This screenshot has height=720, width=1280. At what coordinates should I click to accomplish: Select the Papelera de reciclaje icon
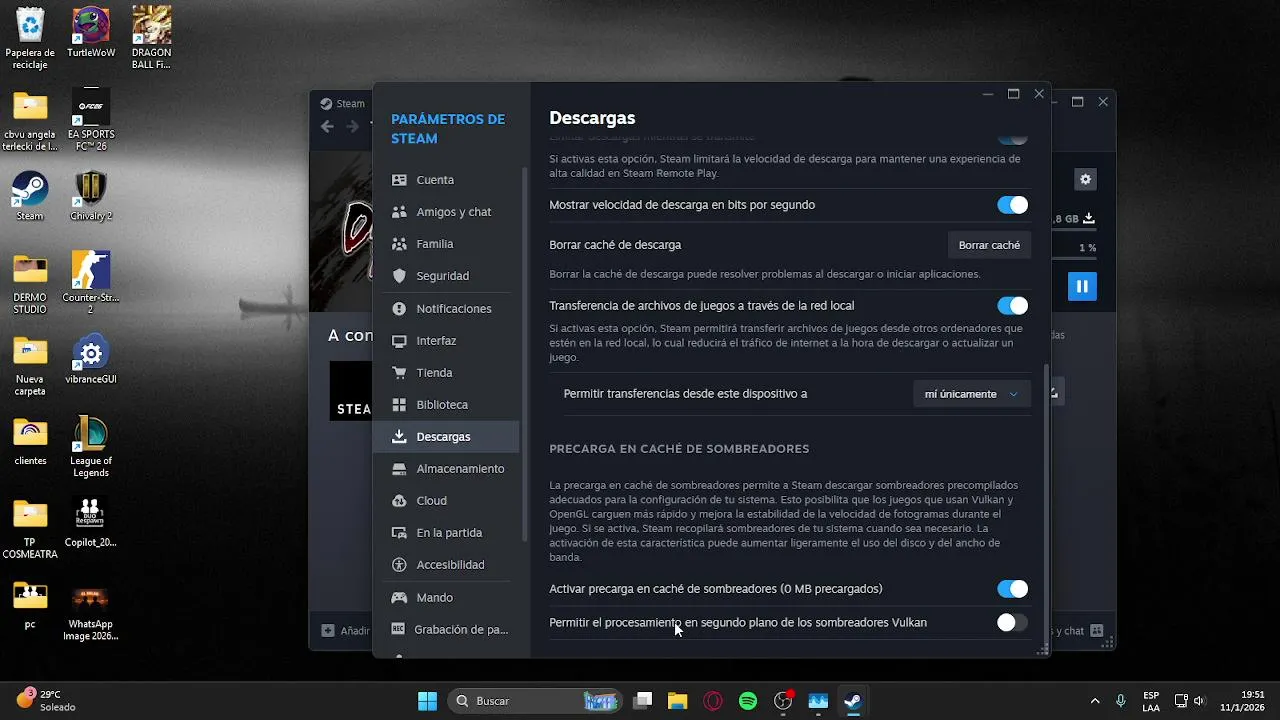[30, 38]
